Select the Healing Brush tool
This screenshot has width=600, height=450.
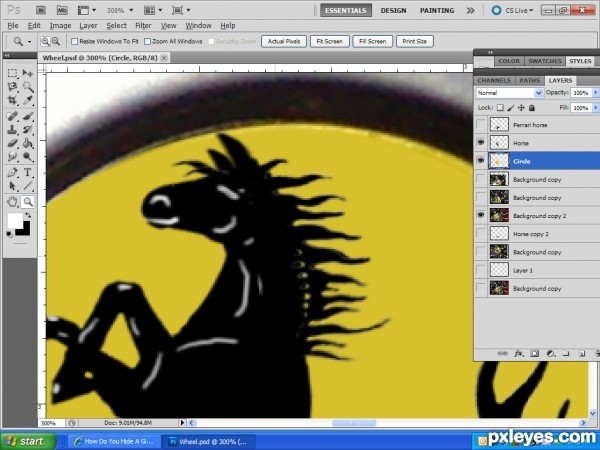click(x=13, y=116)
